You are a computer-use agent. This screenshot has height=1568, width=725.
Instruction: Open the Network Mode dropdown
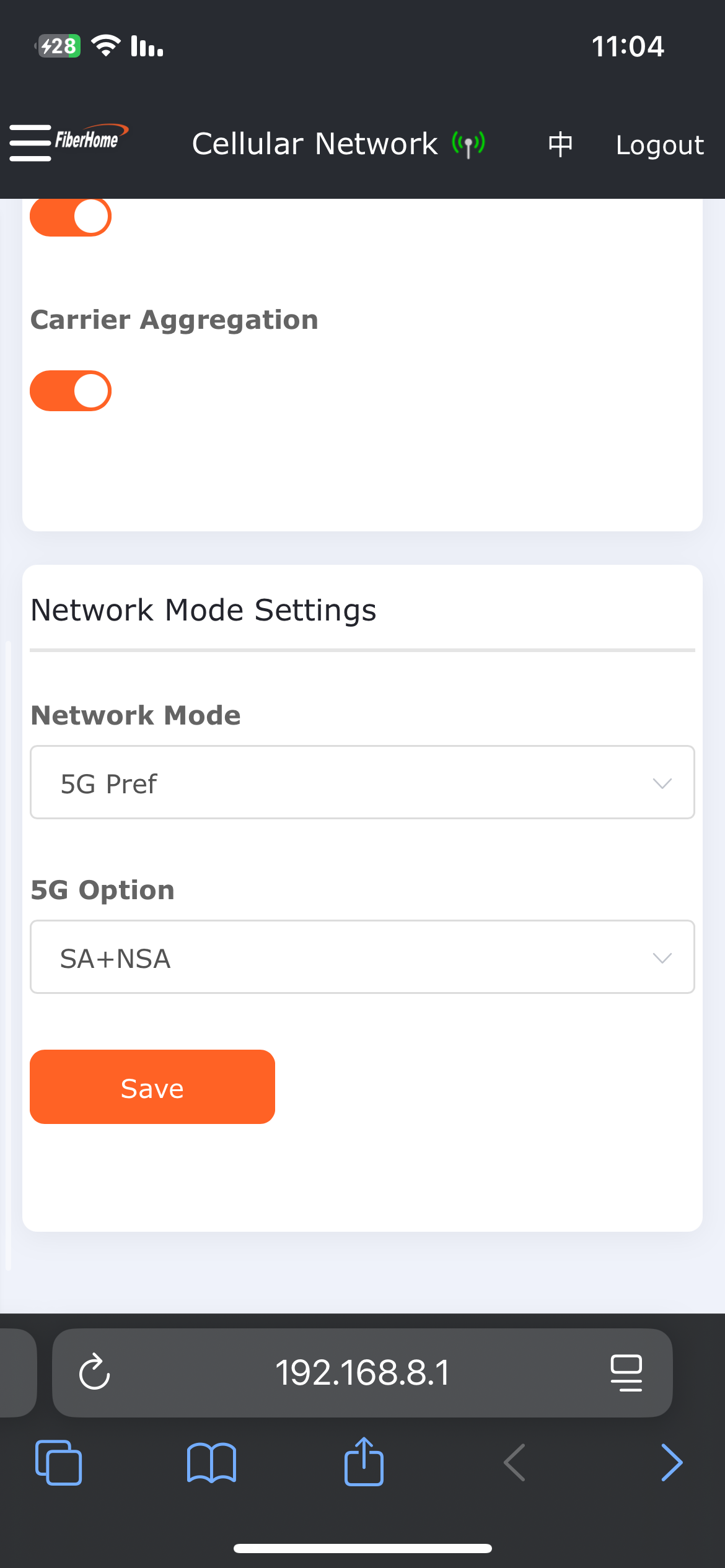point(362,783)
